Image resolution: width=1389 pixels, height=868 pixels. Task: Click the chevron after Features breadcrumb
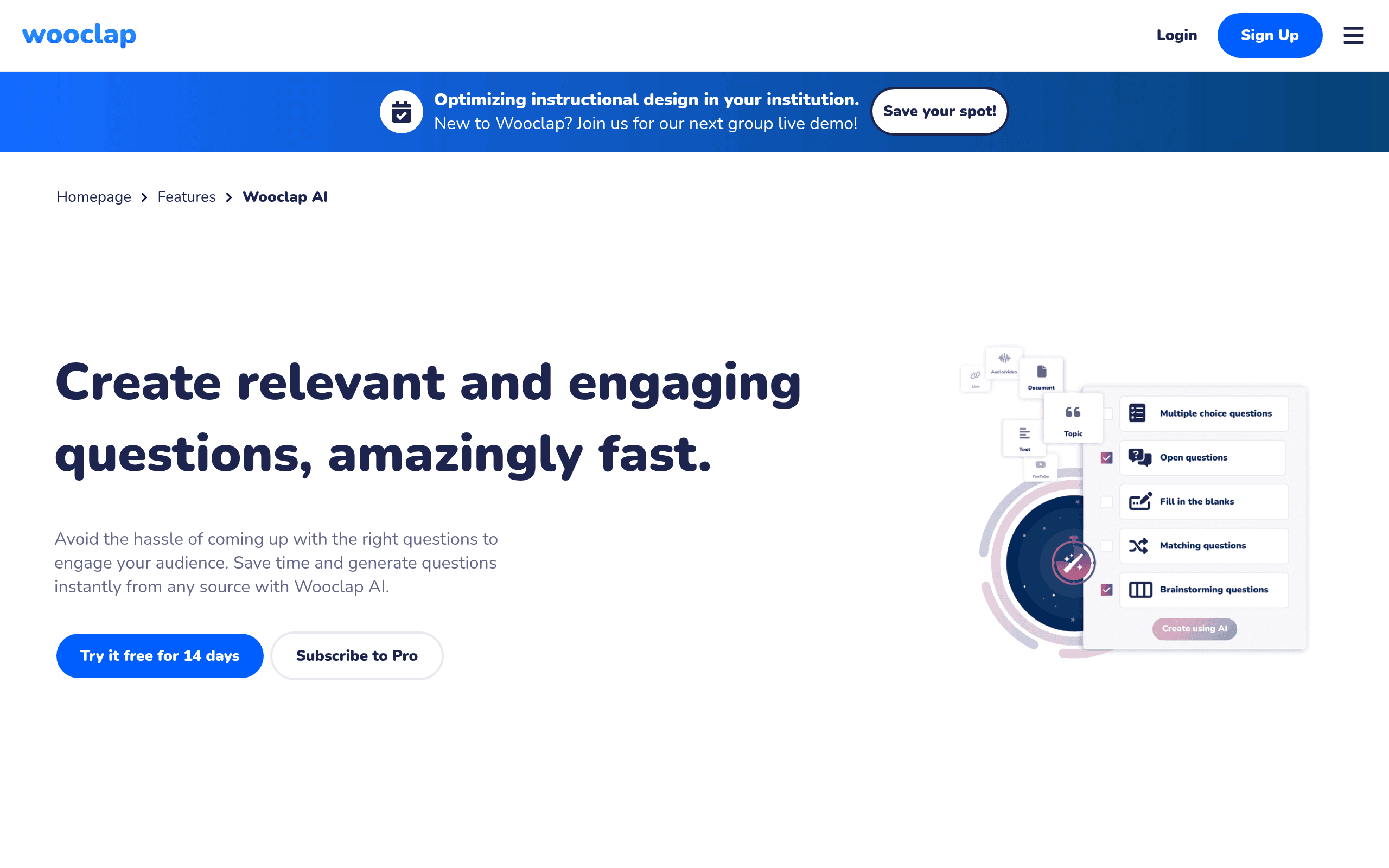(229, 197)
